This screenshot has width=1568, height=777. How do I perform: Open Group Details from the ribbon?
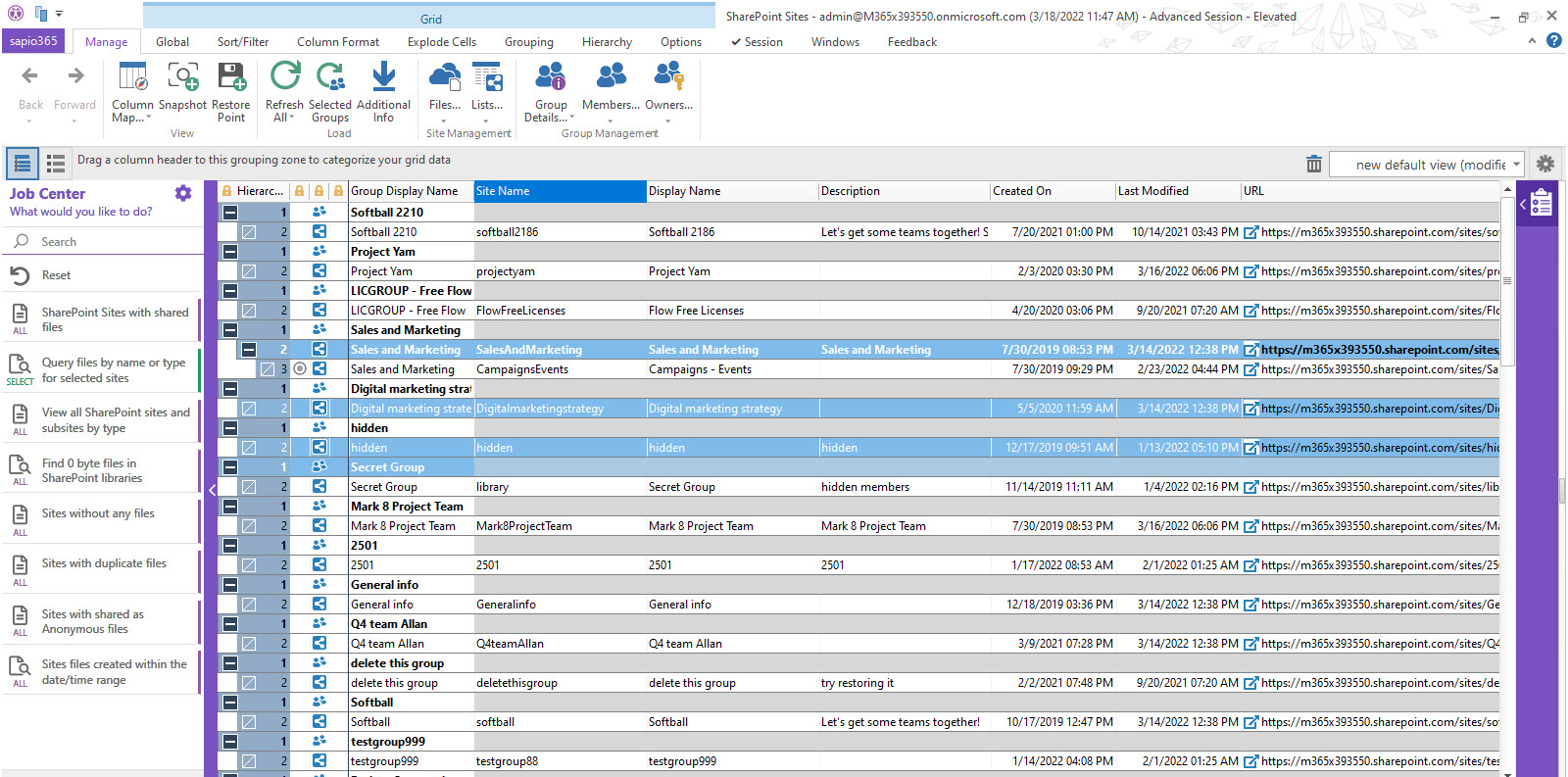(550, 77)
